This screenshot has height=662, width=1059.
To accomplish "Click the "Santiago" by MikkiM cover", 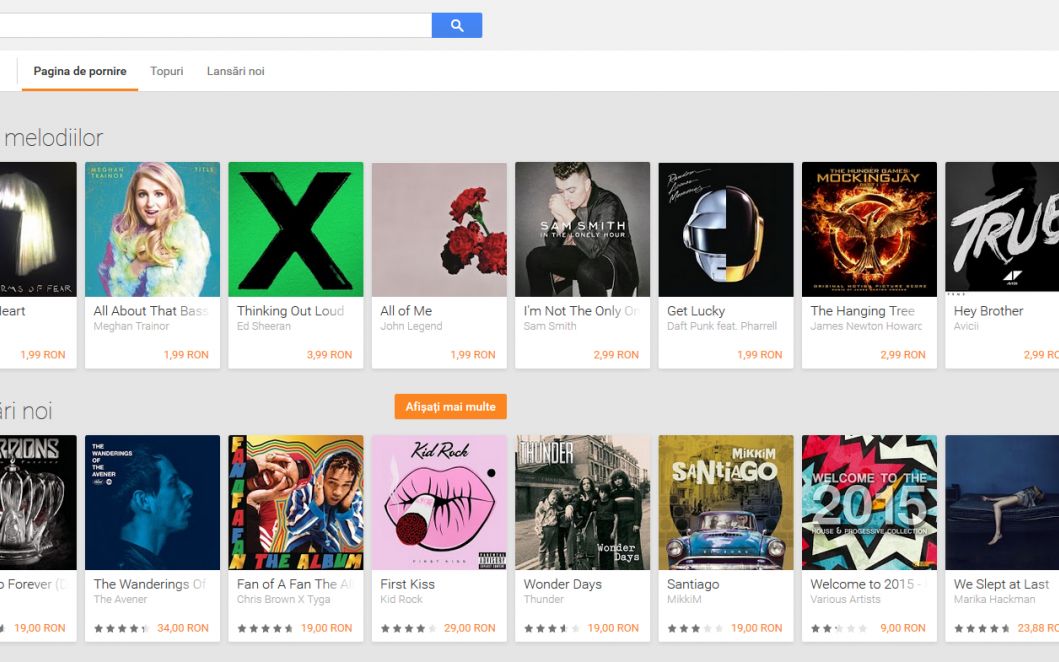I will [725, 501].
